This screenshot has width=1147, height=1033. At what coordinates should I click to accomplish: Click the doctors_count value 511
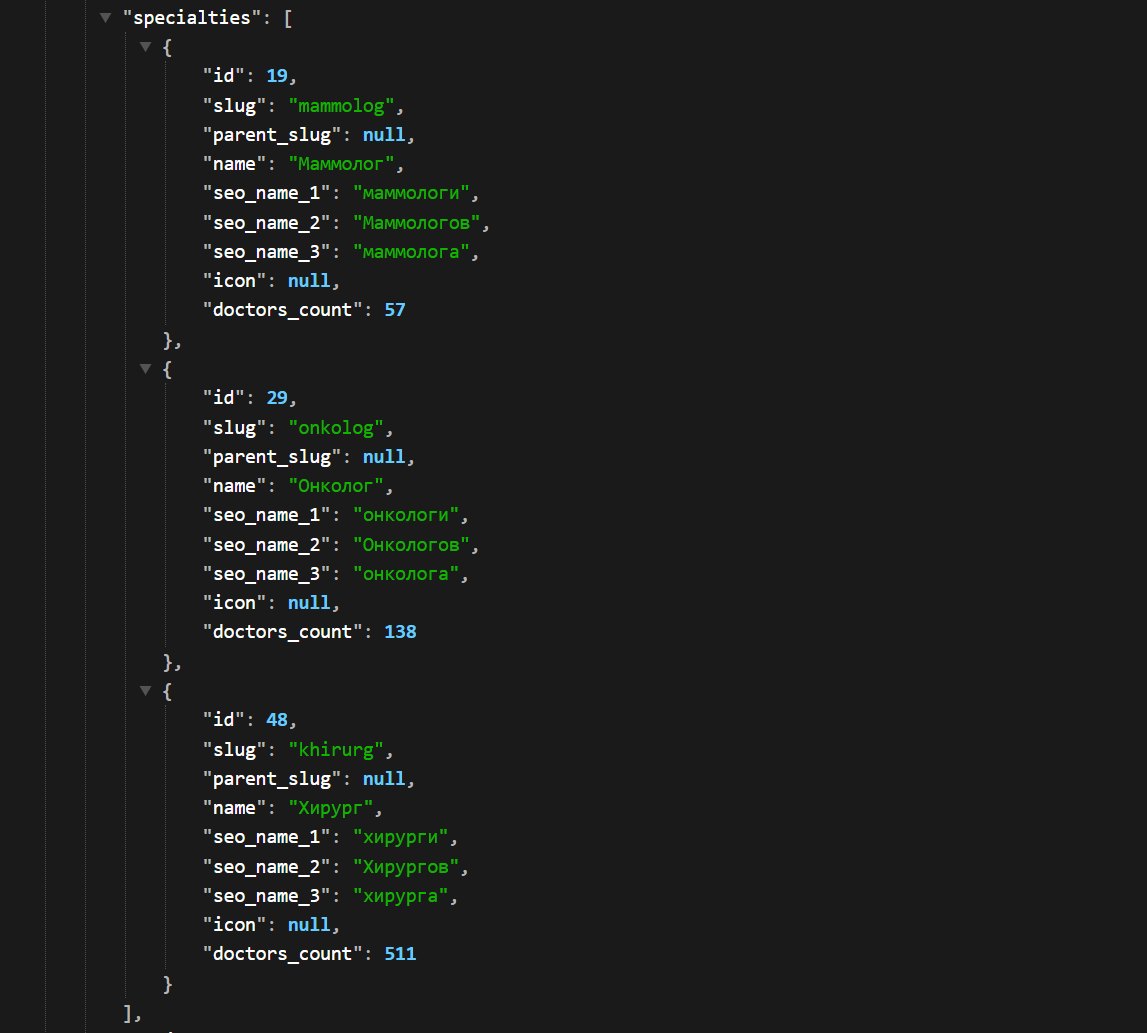[400, 954]
